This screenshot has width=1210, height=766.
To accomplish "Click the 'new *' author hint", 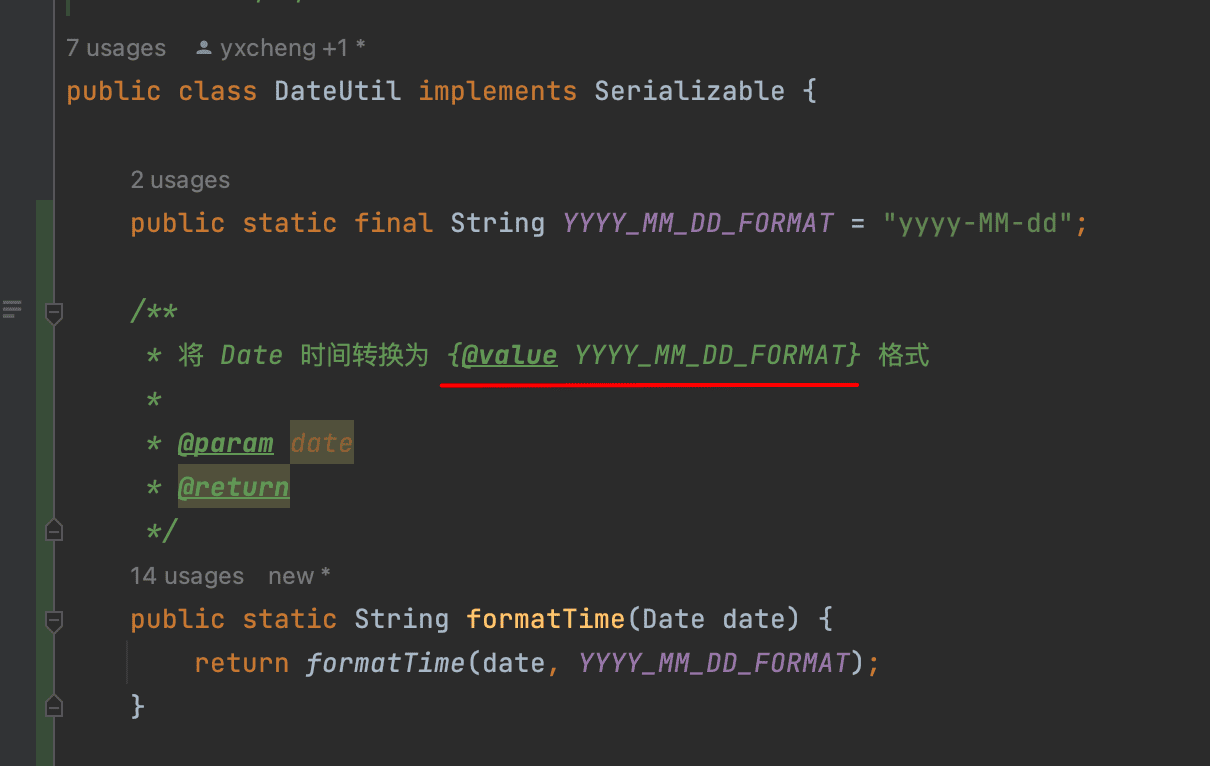I will tap(299, 576).
